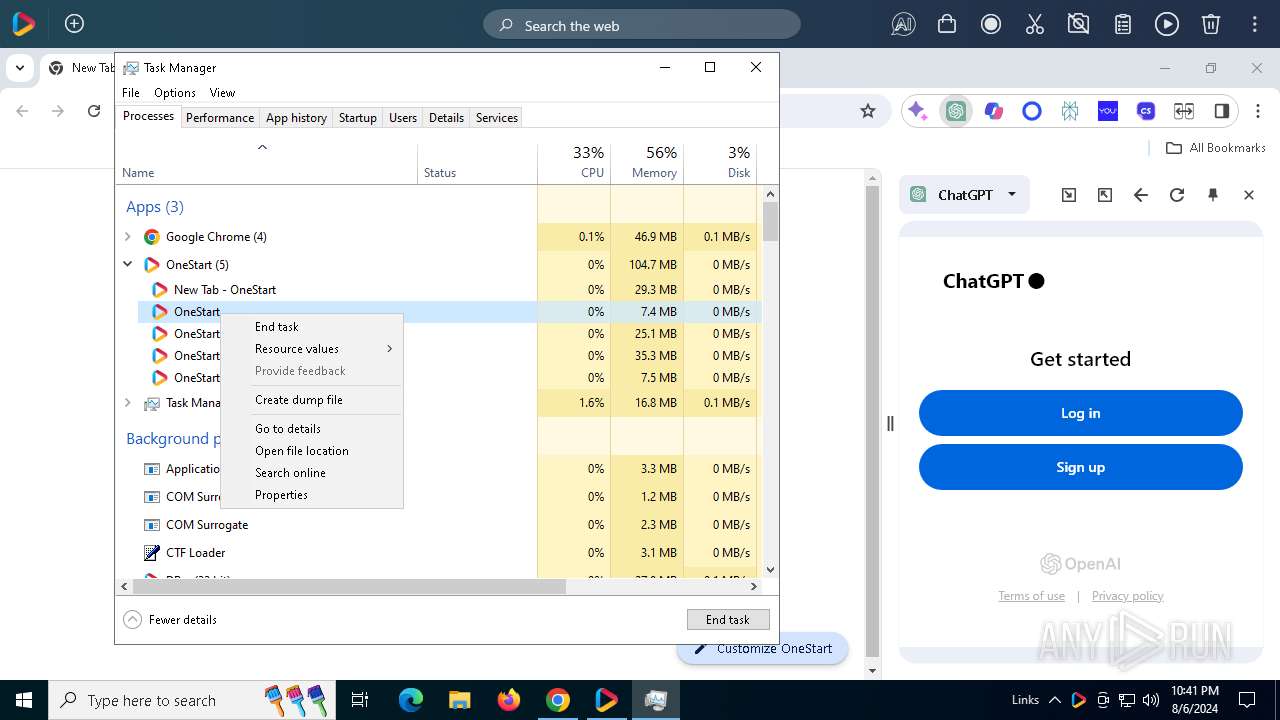
Task: Open the Services tab
Action: (x=496, y=118)
